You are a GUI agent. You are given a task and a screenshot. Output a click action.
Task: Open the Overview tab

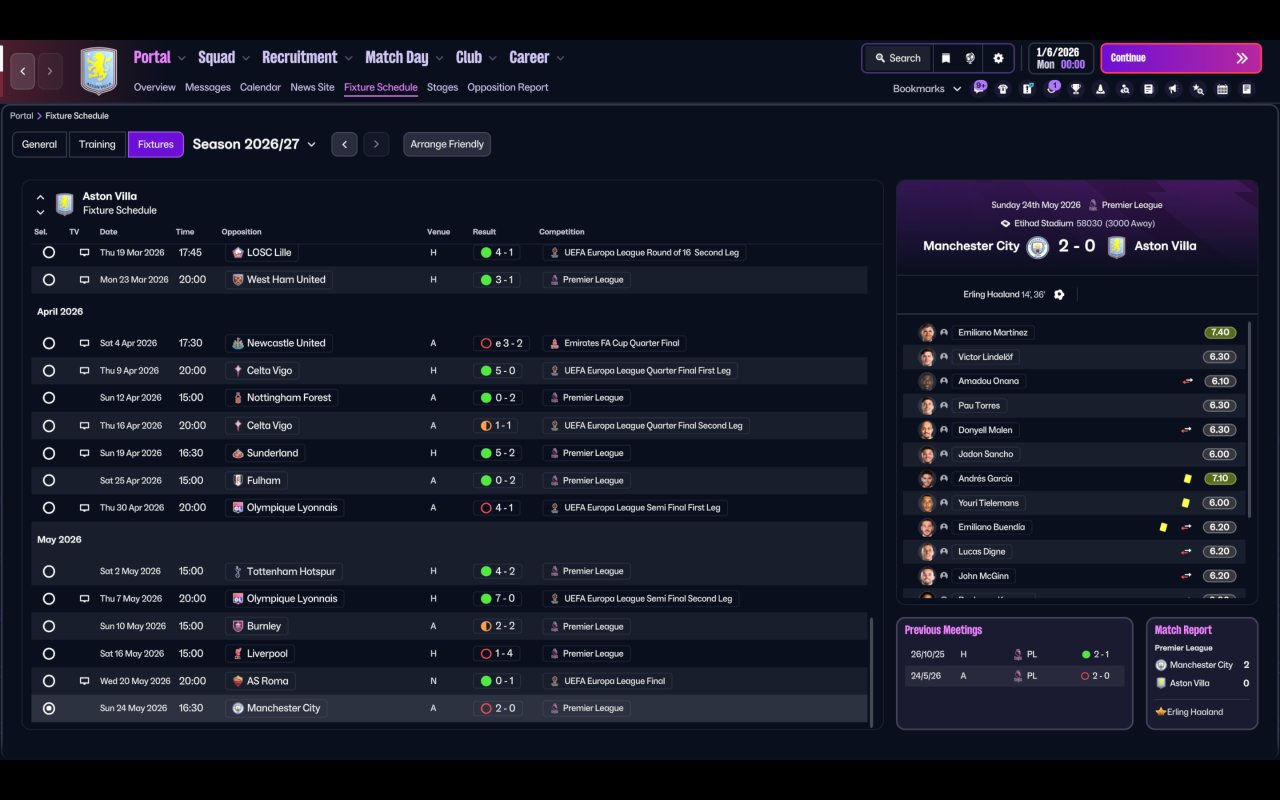[x=155, y=87]
